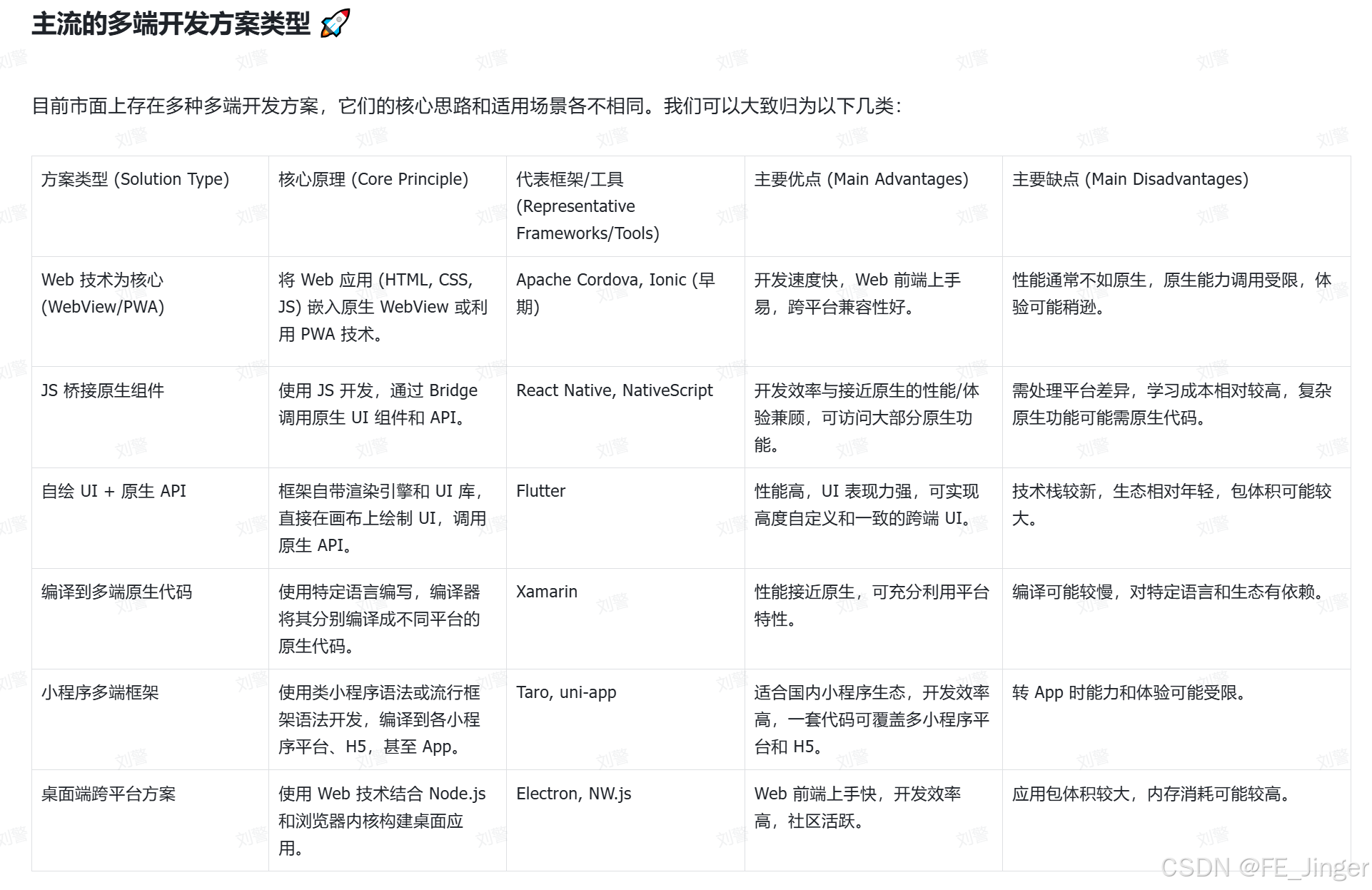
Task: Click cell 使用 JS 开发，通过 Bridge
Action: click(x=388, y=418)
